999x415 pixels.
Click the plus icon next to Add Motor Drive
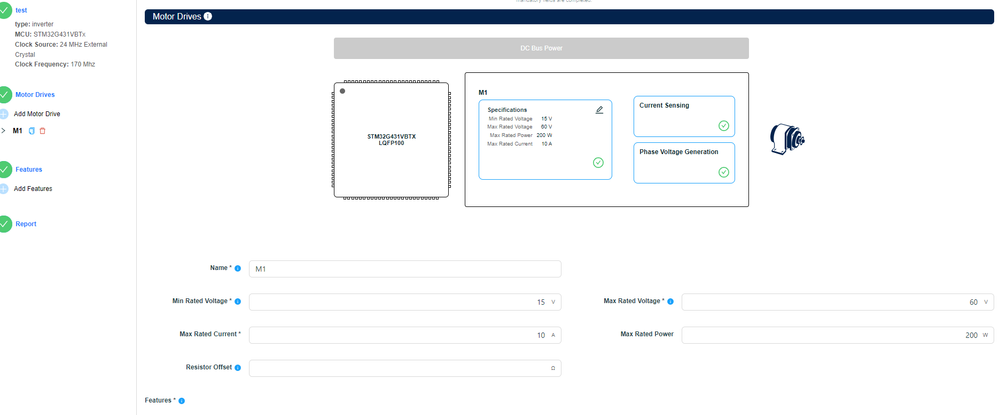coord(4,113)
